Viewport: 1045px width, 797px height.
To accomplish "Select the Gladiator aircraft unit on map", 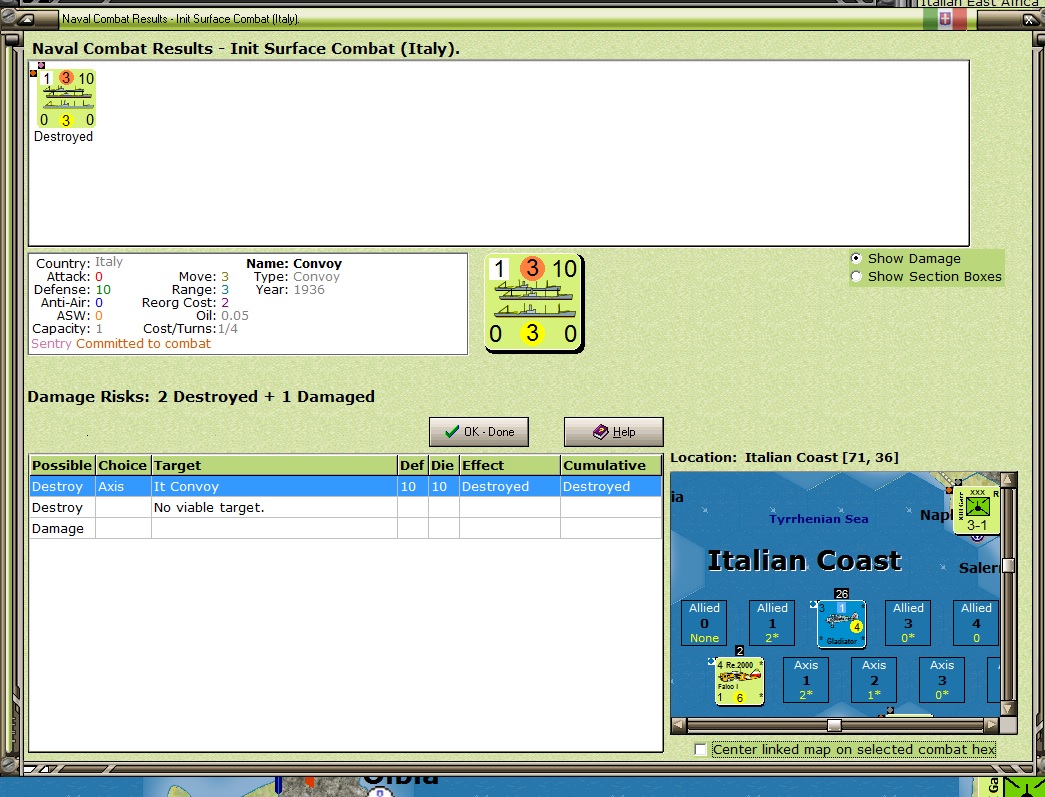I will (842, 624).
